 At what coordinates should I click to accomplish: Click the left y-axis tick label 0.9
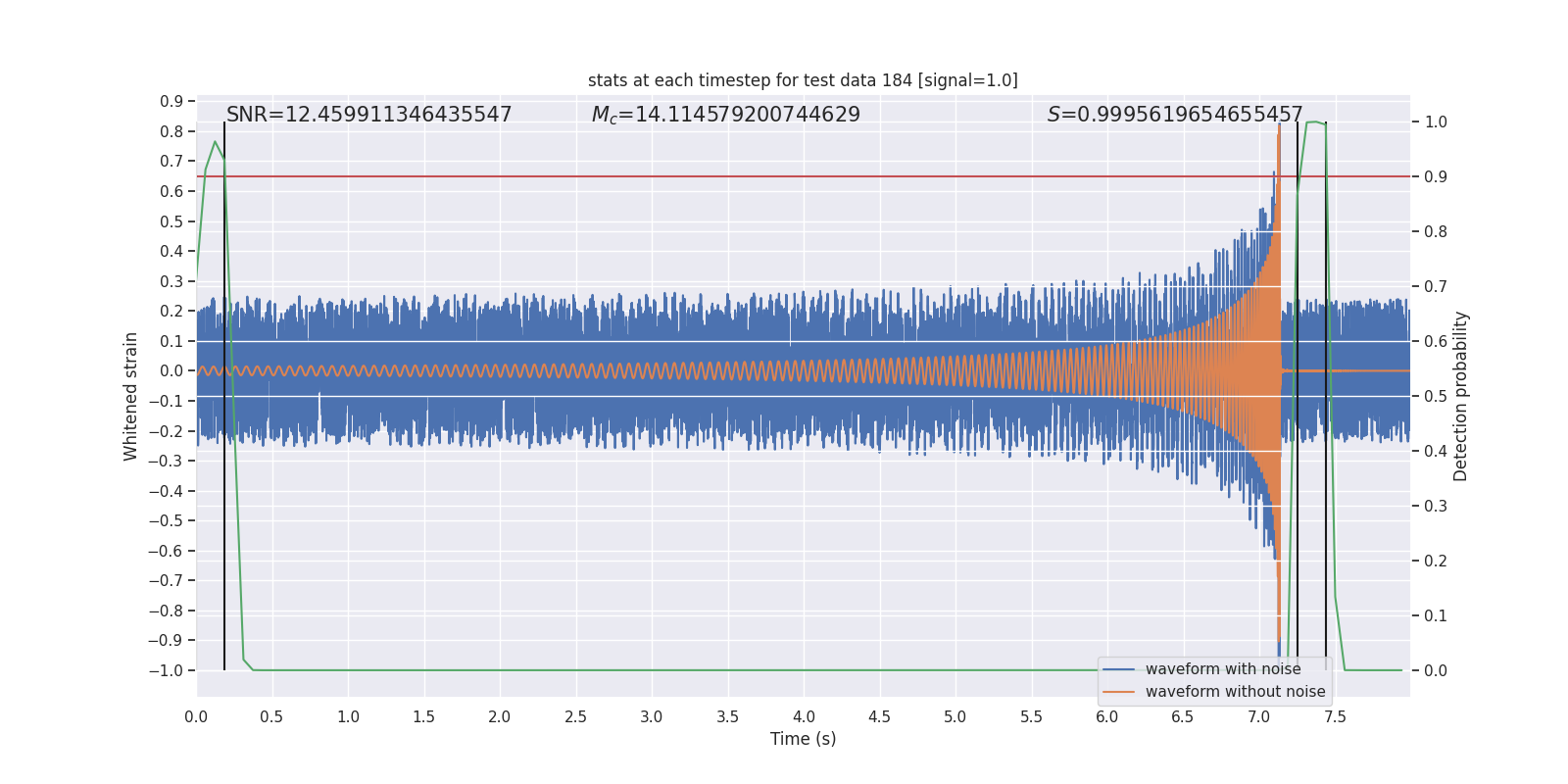[171, 101]
